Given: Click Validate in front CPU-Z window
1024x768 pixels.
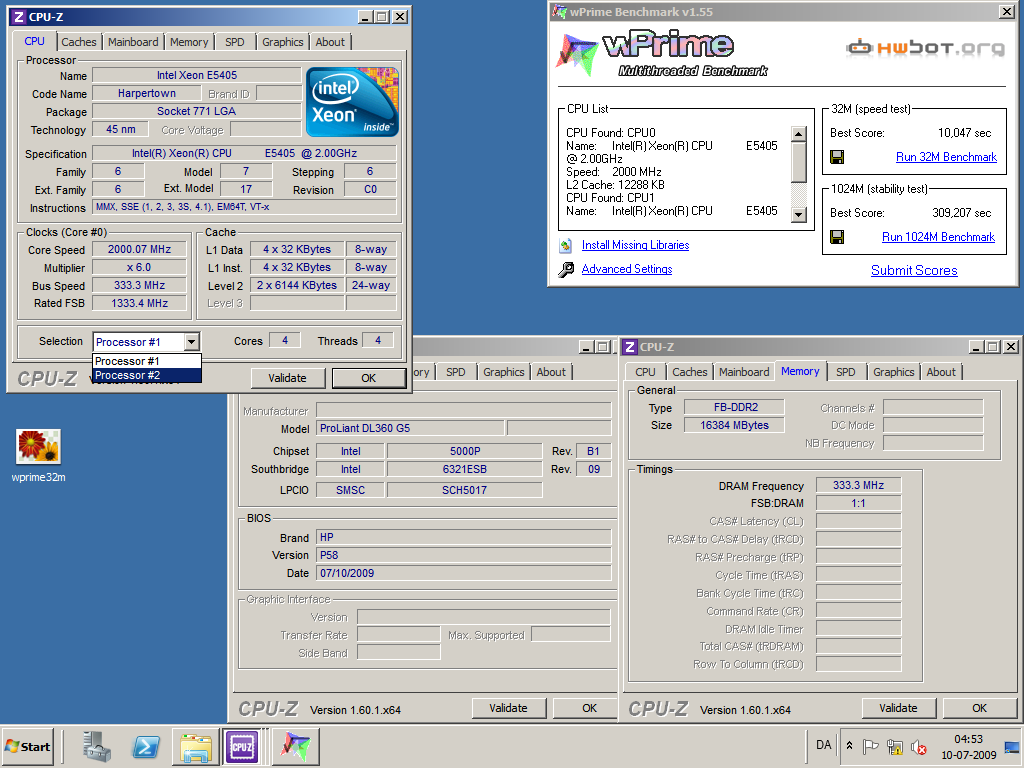Looking at the screenshot, I should pos(287,377).
